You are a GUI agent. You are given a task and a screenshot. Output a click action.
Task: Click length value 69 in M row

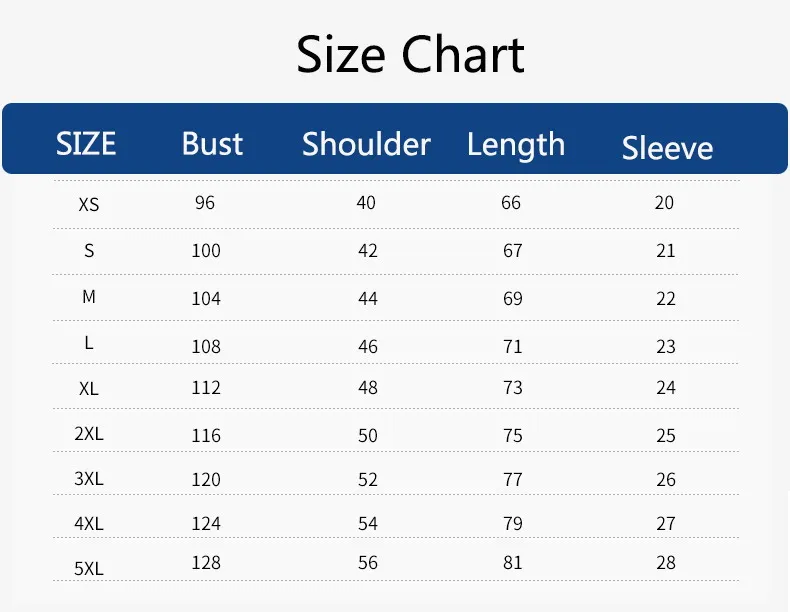point(512,298)
